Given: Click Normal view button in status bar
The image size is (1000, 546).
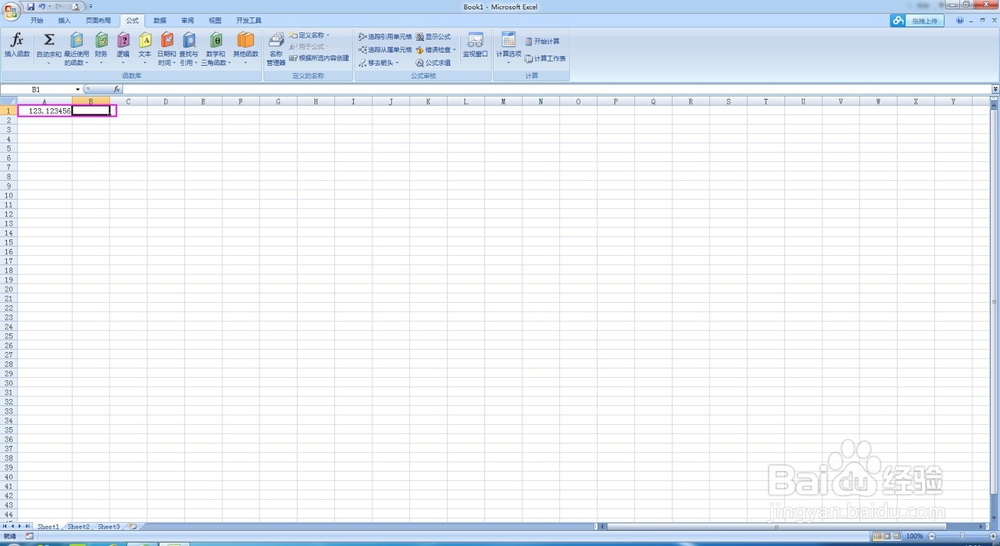Looking at the screenshot, I should point(877,536).
